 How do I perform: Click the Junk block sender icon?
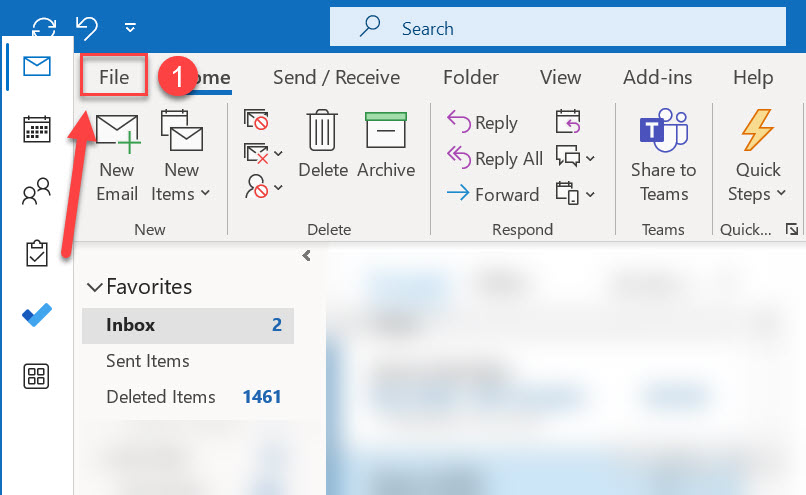(256, 187)
